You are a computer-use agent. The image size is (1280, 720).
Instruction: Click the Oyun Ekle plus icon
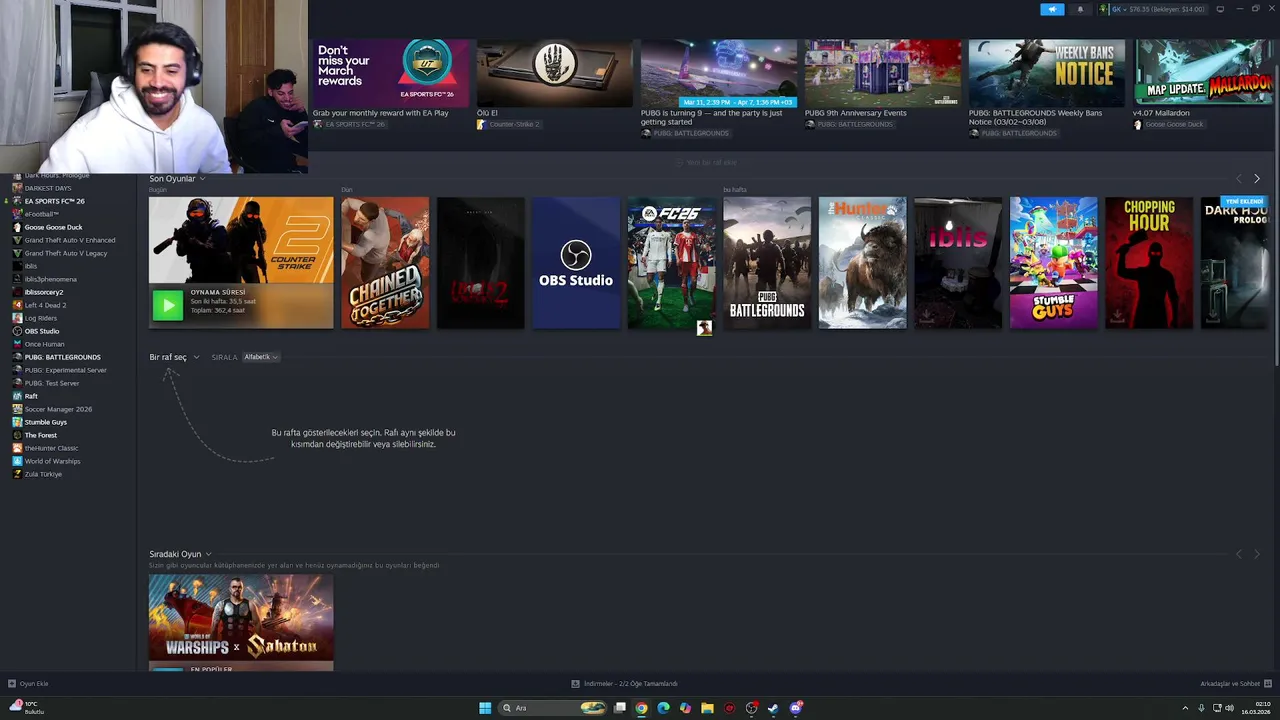click(12, 684)
